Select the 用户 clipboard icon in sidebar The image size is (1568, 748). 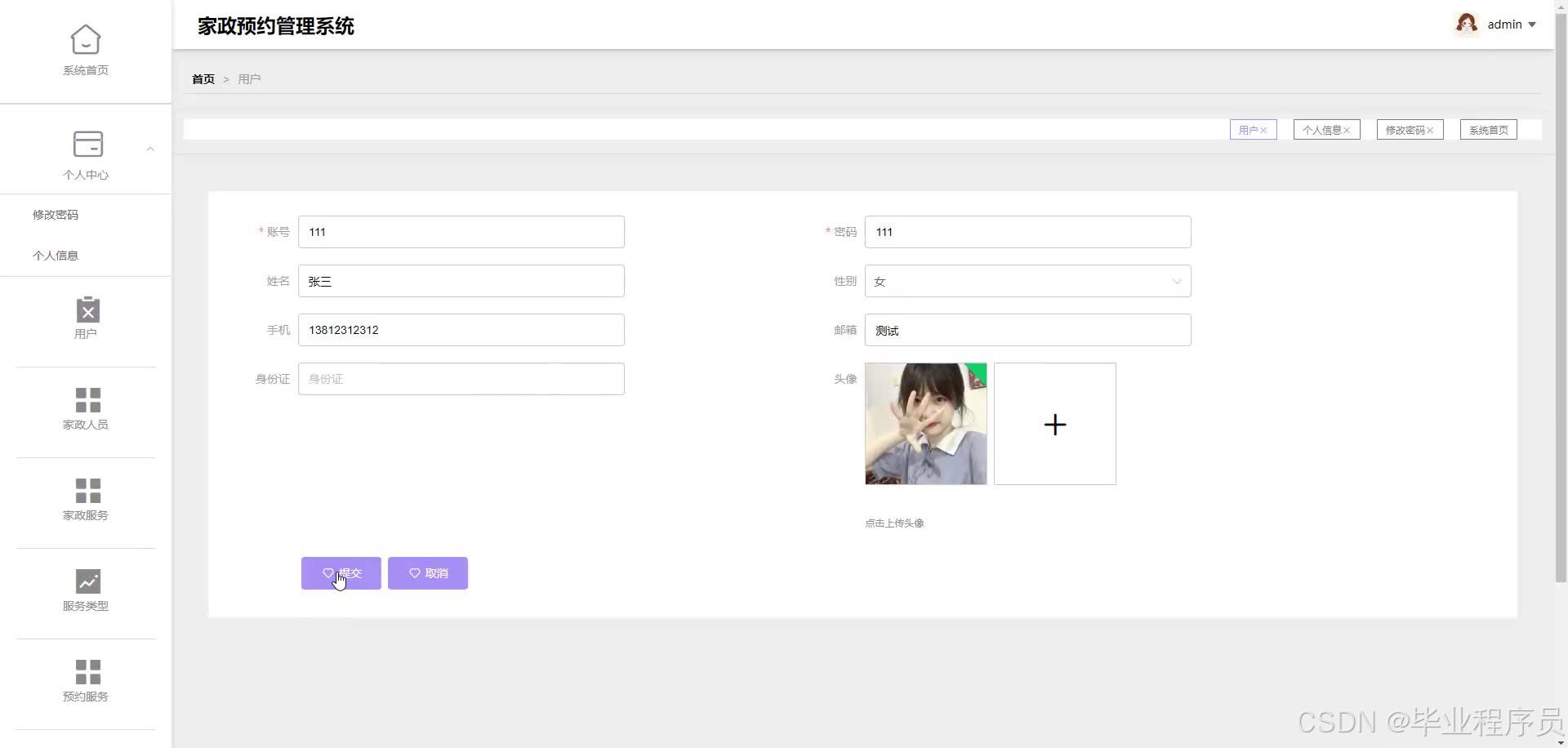pyautogui.click(x=87, y=310)
